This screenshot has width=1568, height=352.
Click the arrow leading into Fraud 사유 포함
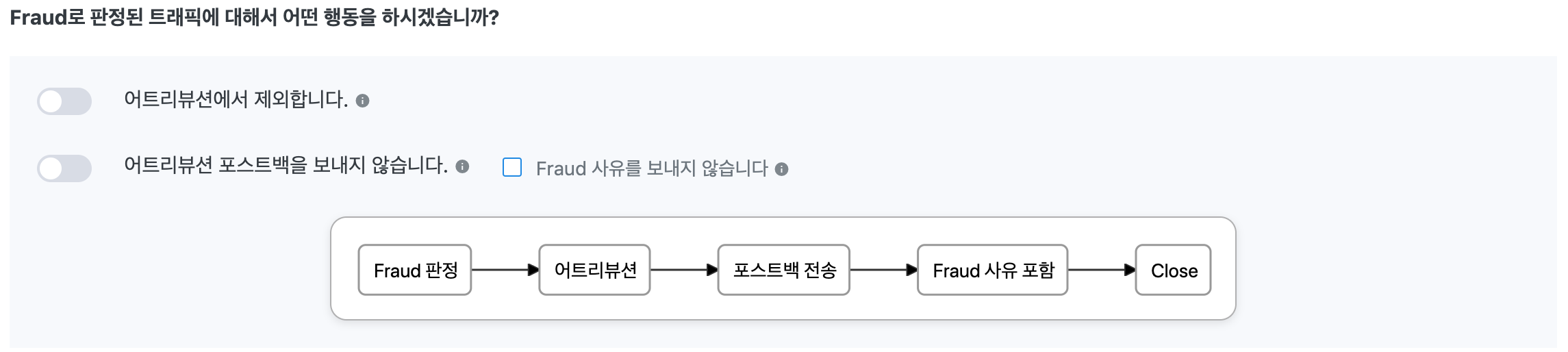(883, 271)
